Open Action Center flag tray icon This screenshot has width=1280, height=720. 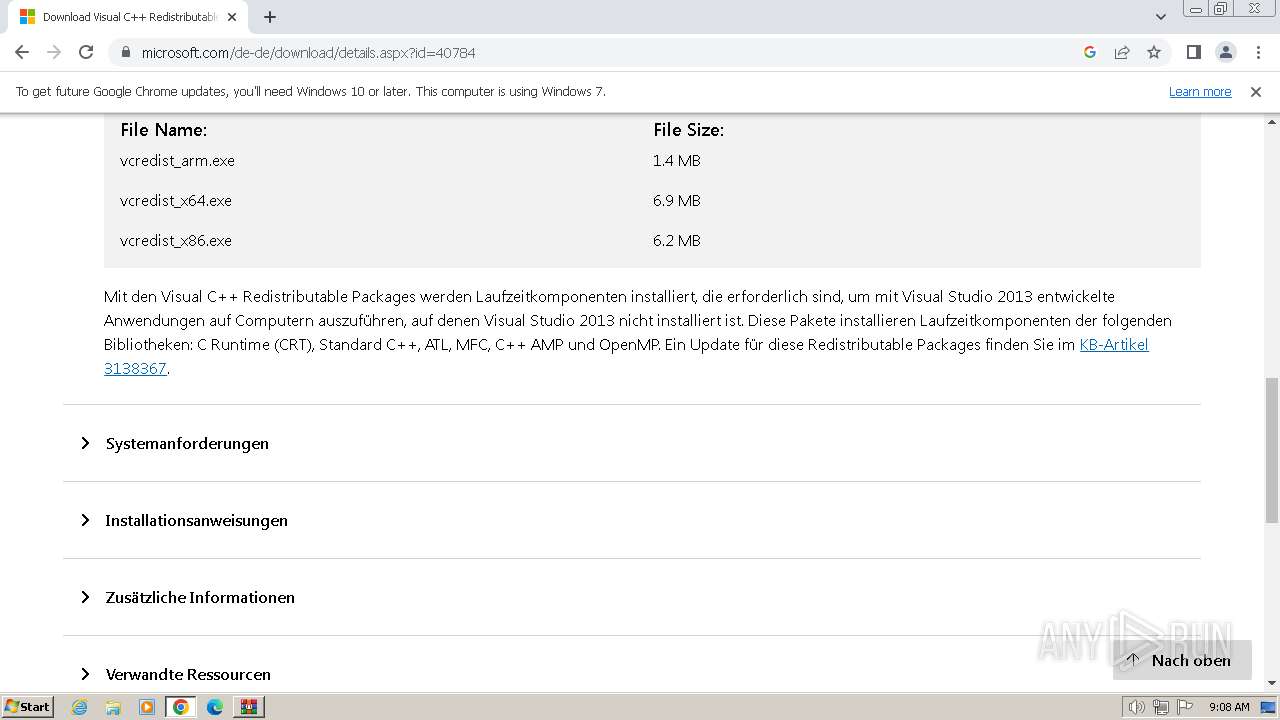[1183, 707]
